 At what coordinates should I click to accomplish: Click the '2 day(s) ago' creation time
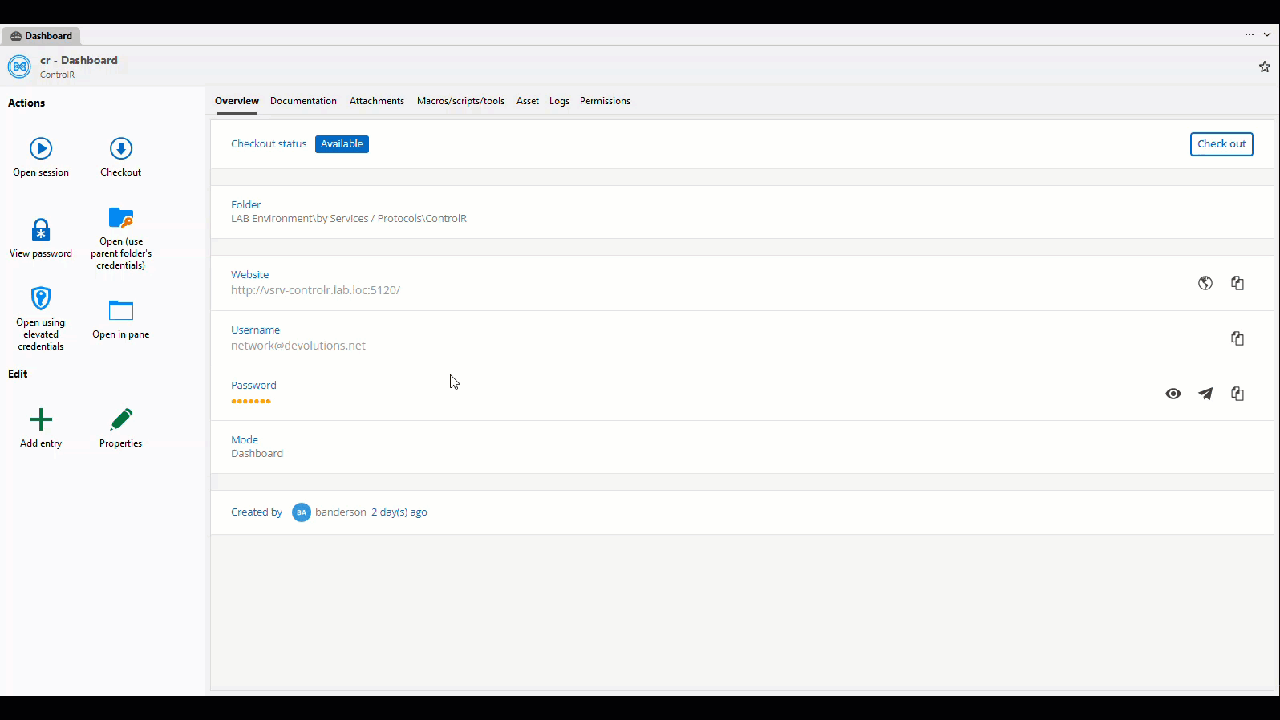399,512
